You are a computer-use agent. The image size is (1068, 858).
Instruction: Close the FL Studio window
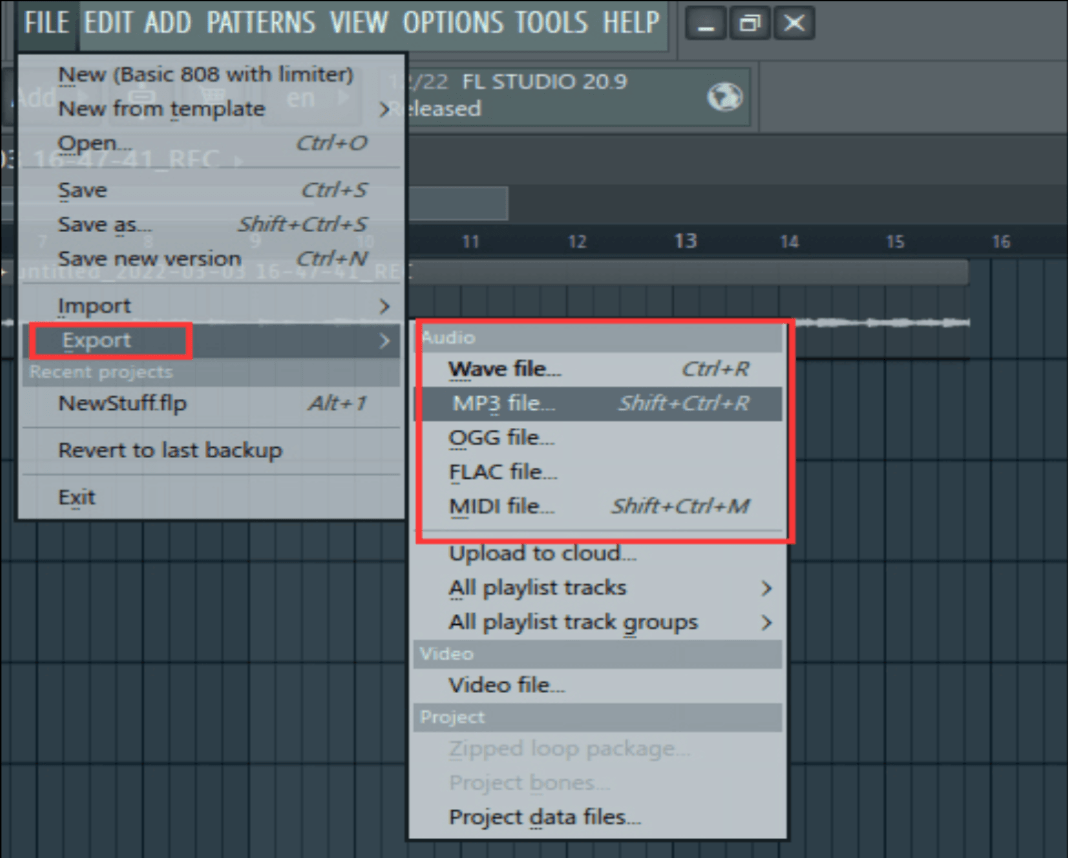[794, 23]
